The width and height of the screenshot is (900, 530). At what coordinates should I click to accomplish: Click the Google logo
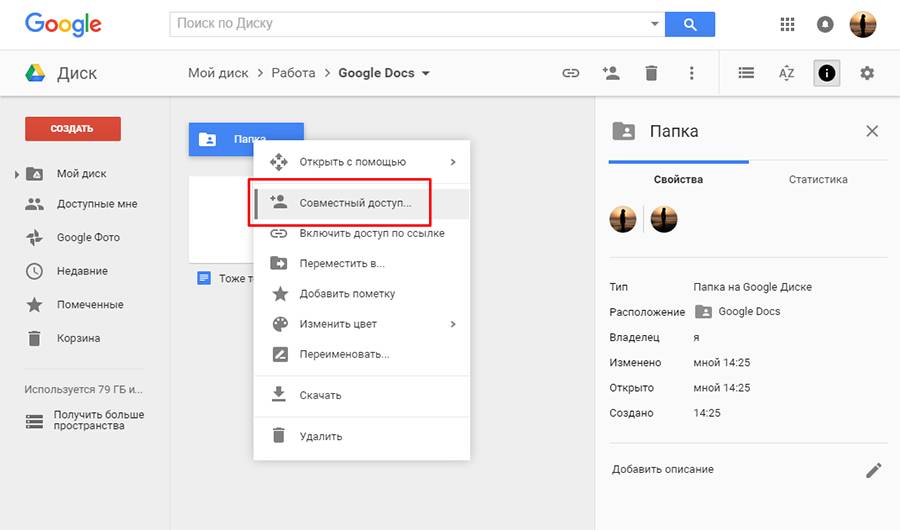63,24
